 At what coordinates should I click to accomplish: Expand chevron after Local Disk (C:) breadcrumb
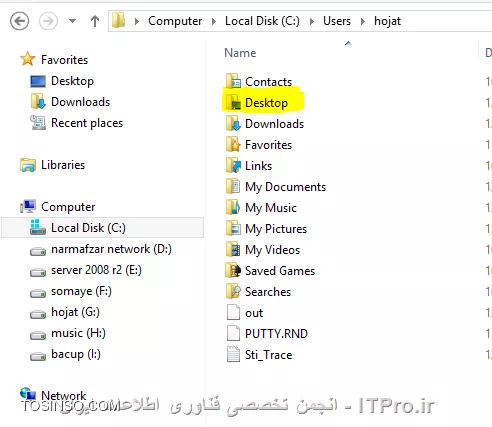coord(312,22)
